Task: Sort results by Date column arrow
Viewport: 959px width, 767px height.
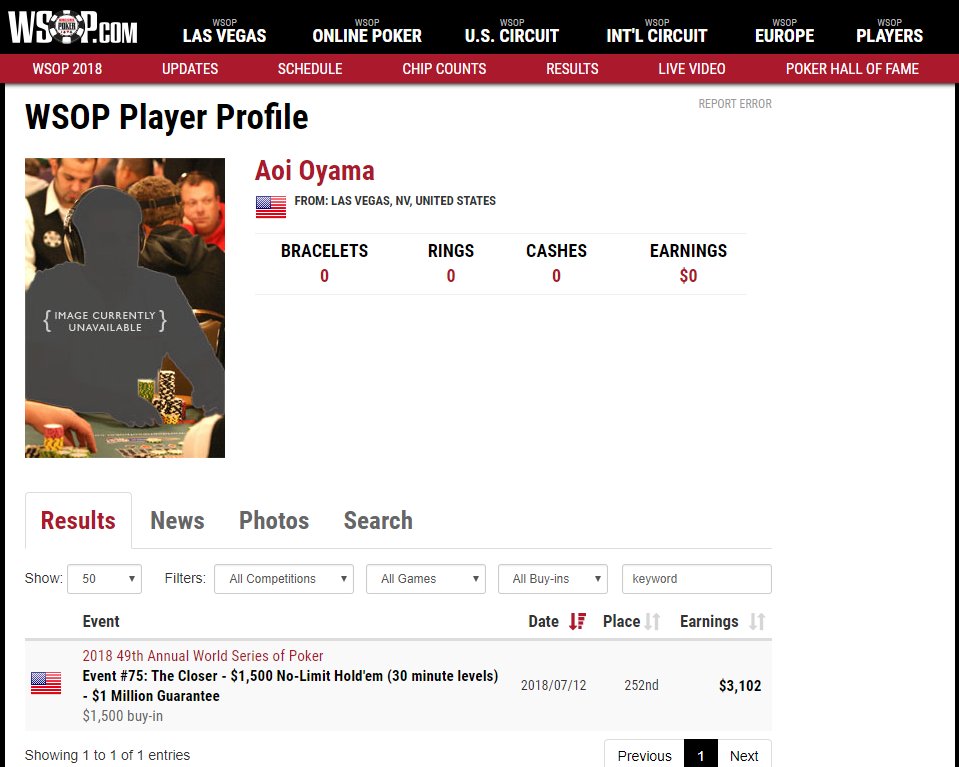Action: point(577,621)
